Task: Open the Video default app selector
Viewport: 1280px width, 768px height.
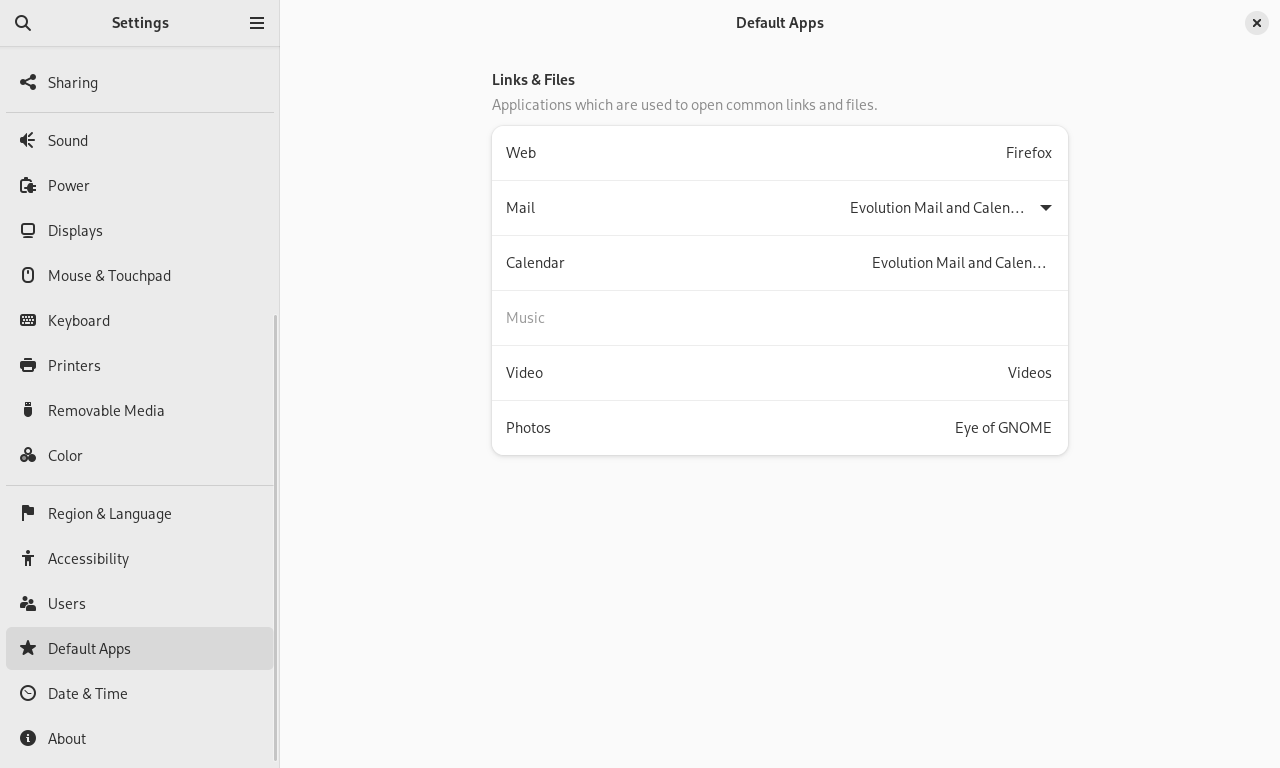Action: click(x=1029, y=373)
